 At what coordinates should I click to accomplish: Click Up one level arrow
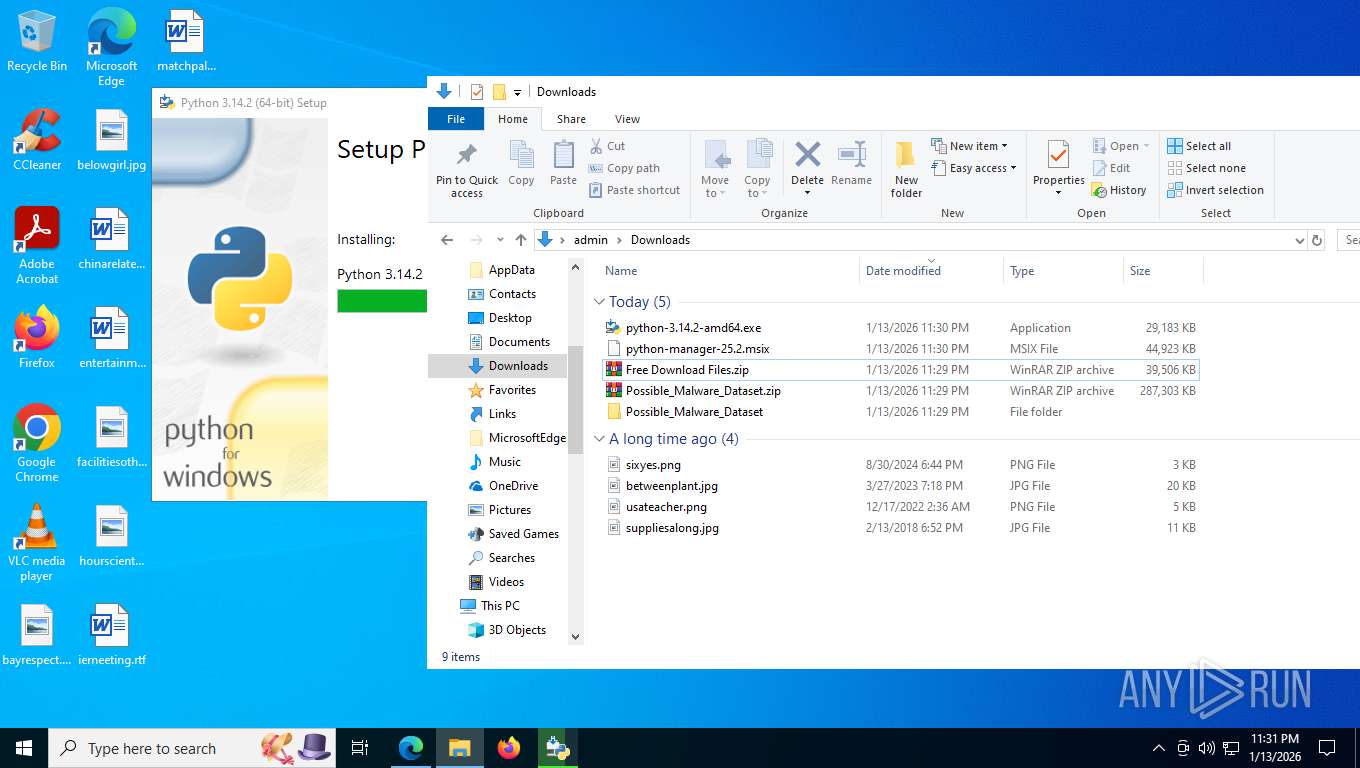click(x=520, y=240)
